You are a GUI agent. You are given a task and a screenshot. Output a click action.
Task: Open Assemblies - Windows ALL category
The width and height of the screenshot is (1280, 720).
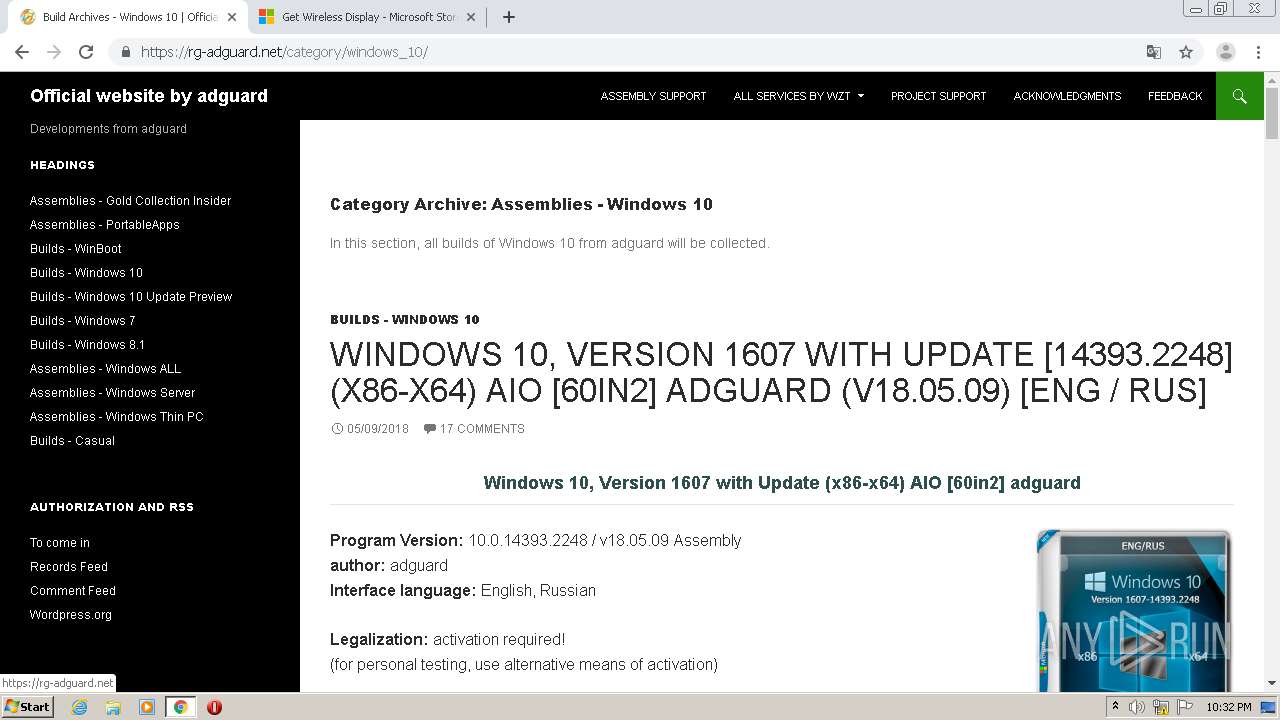pyautogui.click(x=105, y=369)
